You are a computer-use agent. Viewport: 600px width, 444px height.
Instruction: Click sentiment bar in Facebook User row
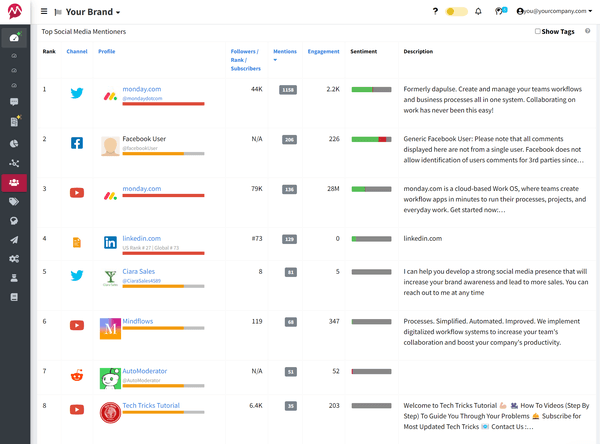coord(371,139)
